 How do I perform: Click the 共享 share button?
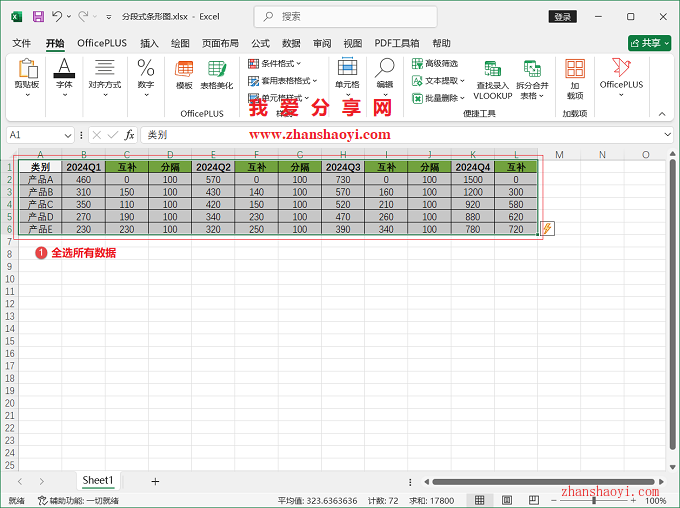click(x=649, y=43)
